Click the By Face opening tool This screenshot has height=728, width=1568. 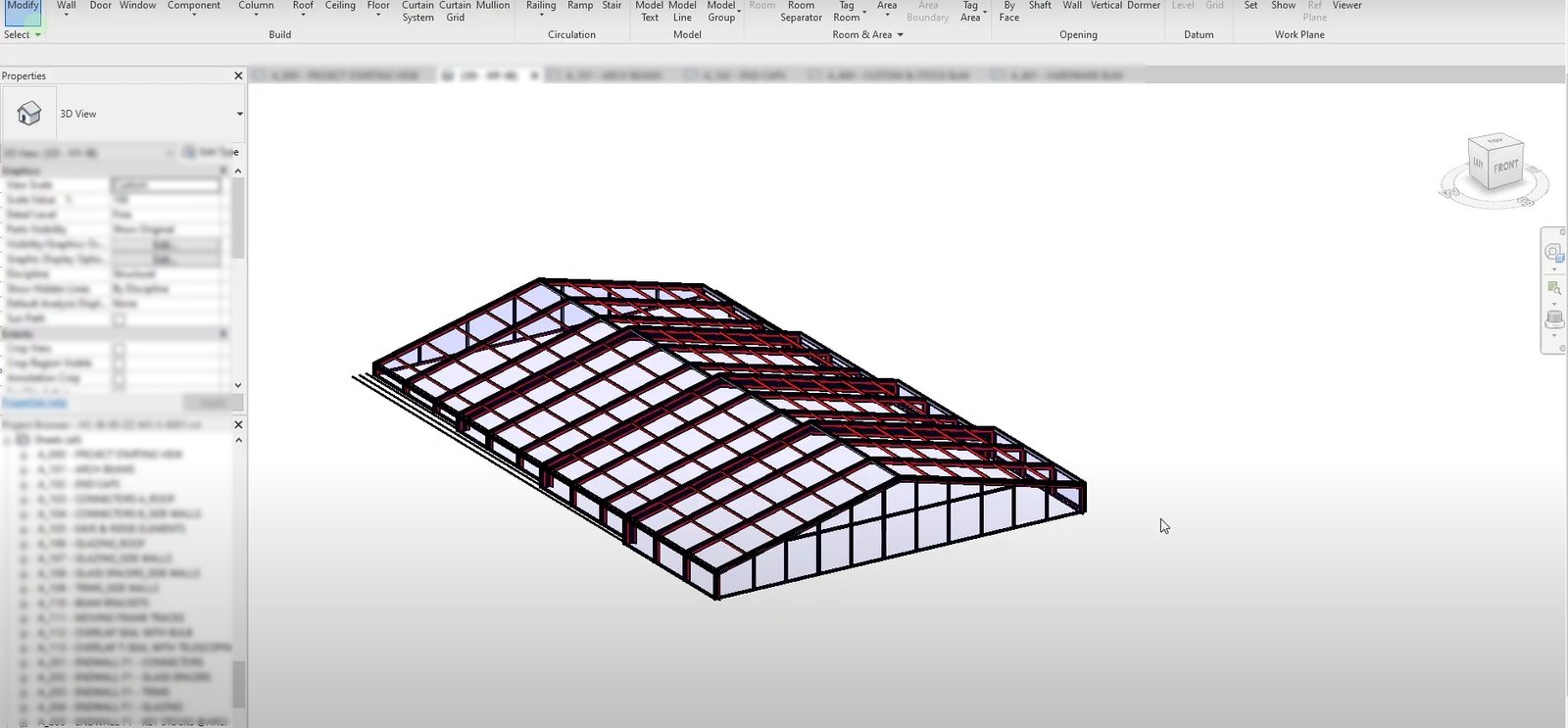[1009, 11]
